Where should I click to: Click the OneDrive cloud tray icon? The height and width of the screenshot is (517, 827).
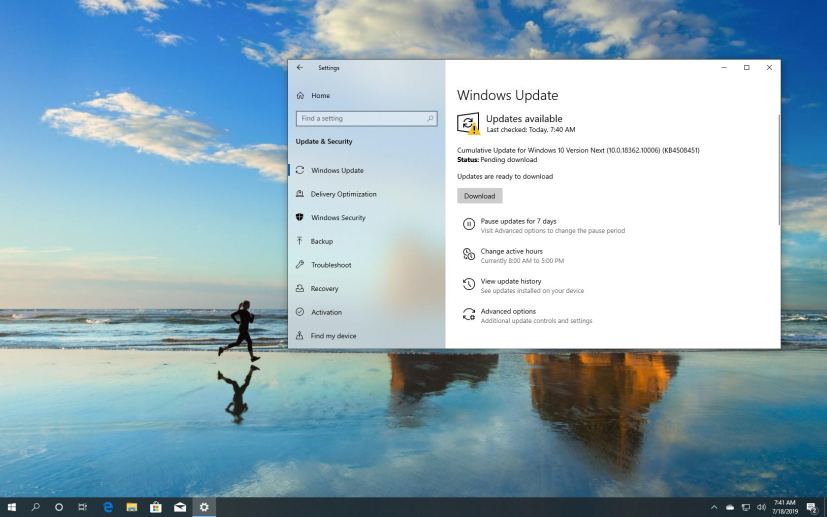tap(730, 508)
